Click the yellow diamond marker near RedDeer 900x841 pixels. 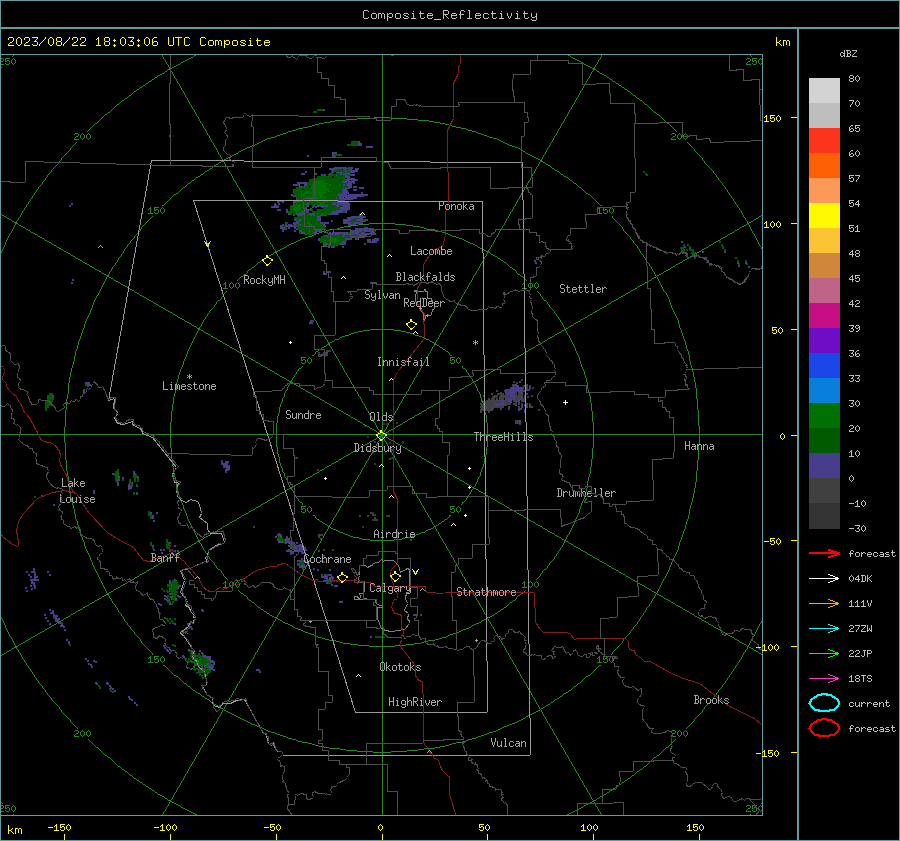411,324
